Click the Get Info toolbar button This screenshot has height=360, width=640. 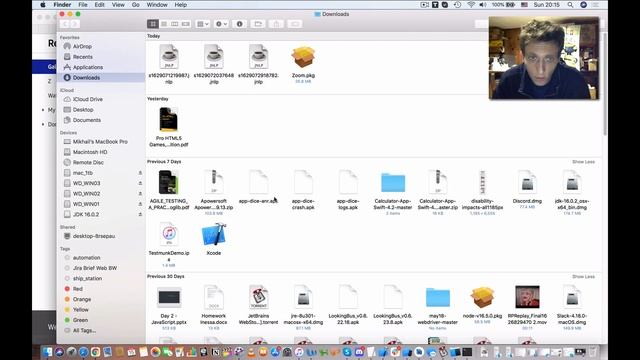(240, 24)
